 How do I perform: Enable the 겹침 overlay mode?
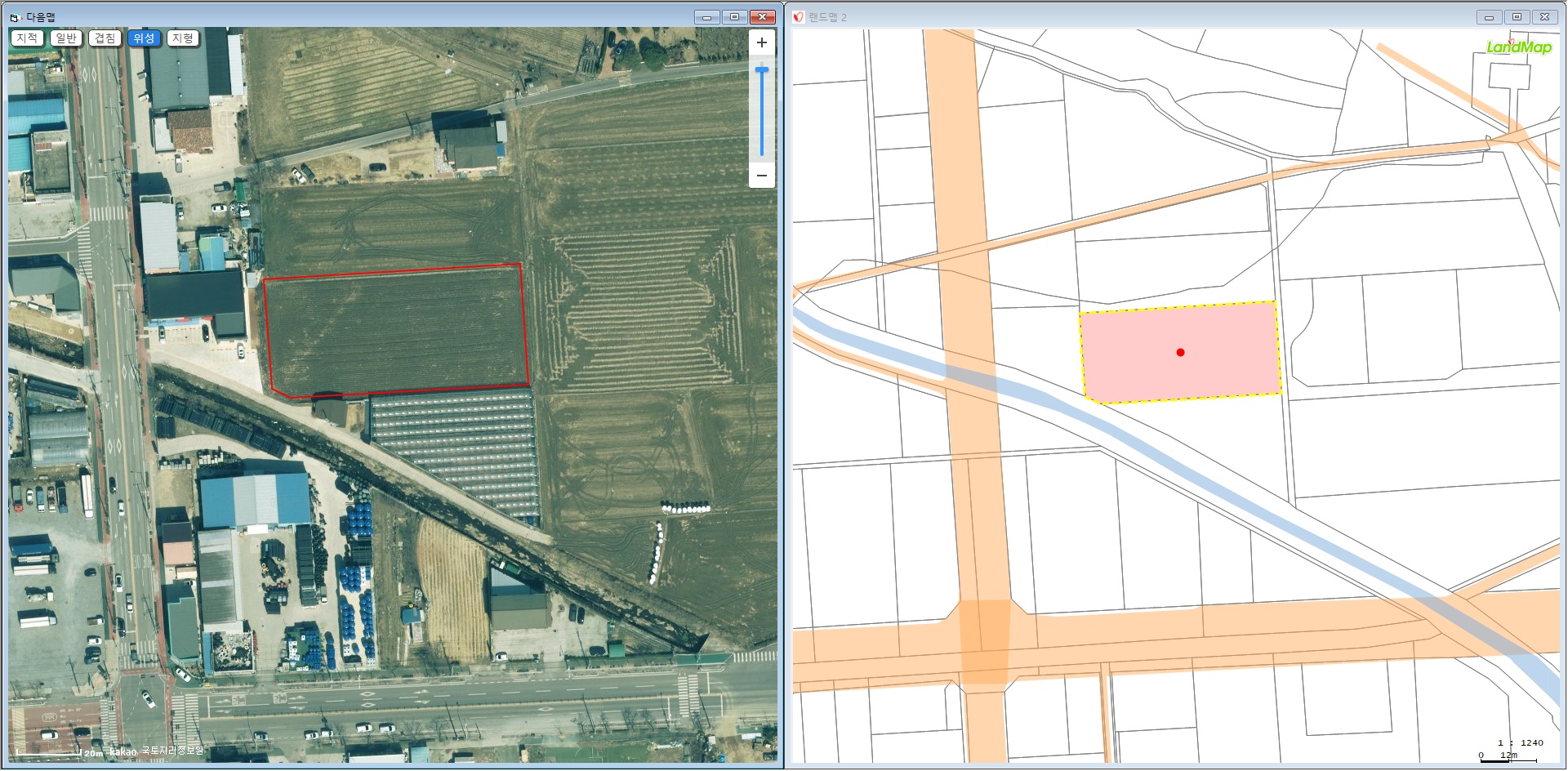[105, 38]
